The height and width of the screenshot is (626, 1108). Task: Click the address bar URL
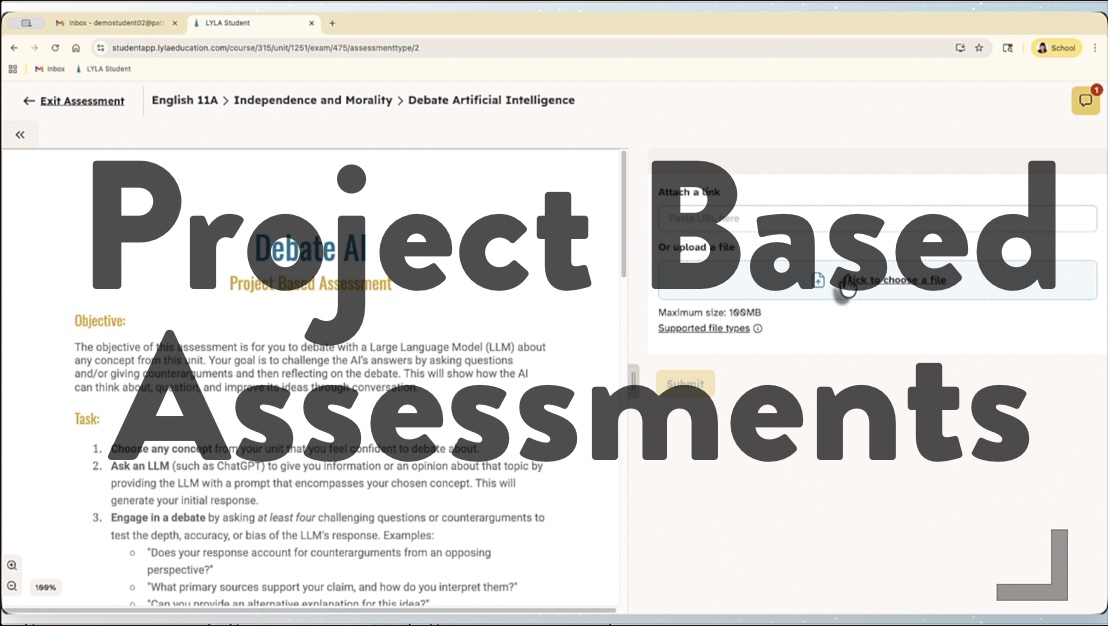[x=266, y=48]
